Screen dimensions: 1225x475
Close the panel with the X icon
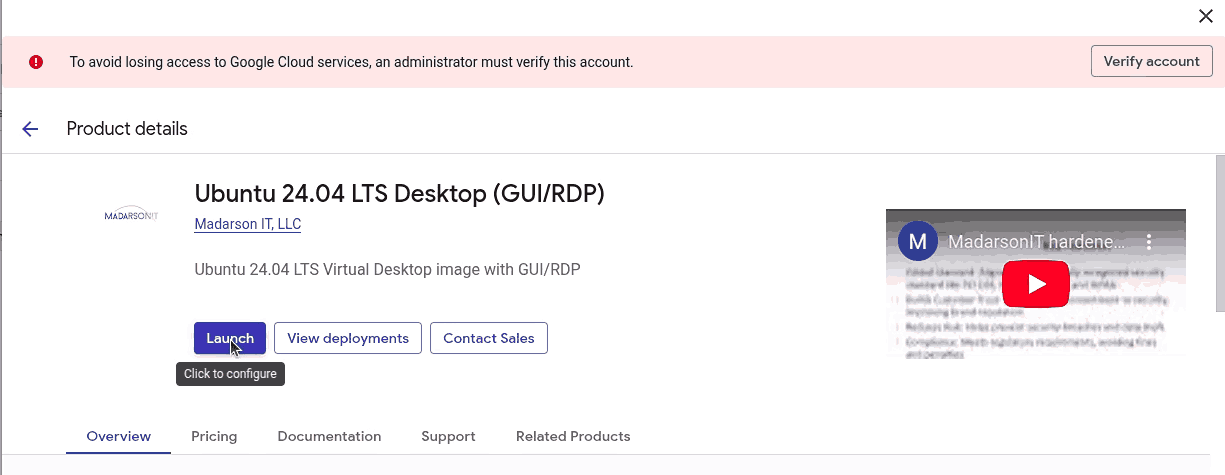[1206, 15]
